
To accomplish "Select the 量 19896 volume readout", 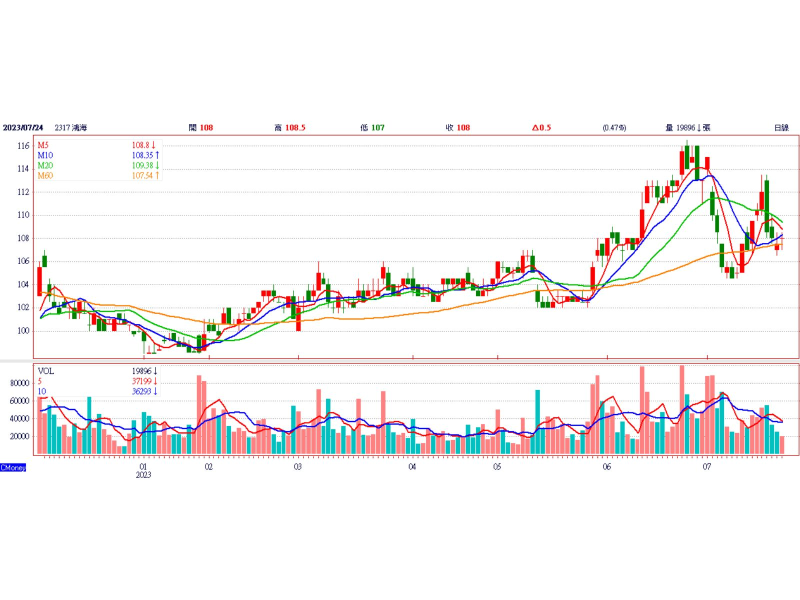I will (687, 128).
